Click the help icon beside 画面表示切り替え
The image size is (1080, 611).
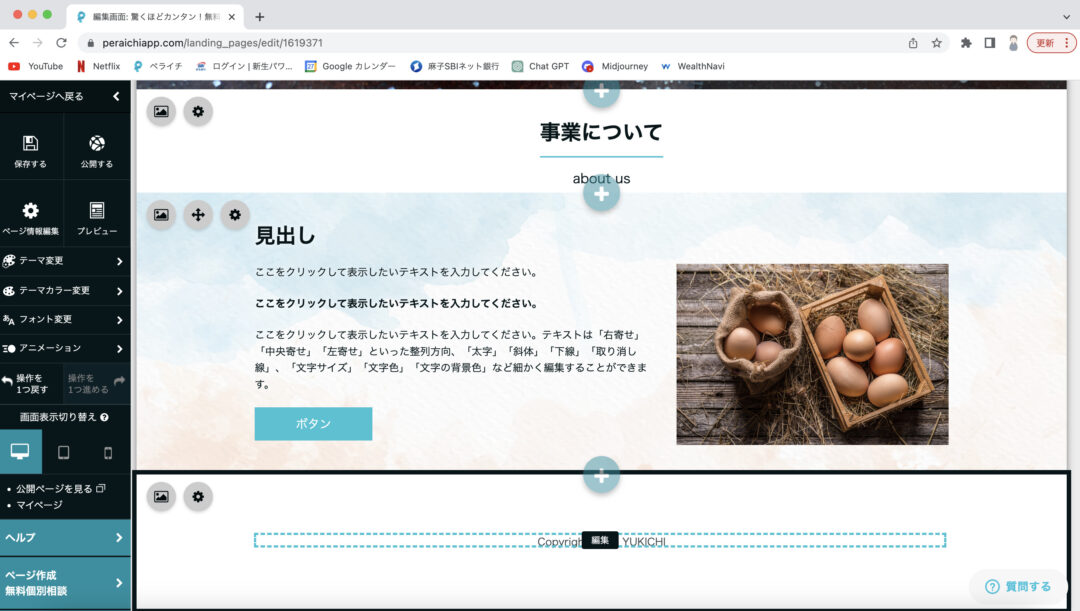[105, 417]
